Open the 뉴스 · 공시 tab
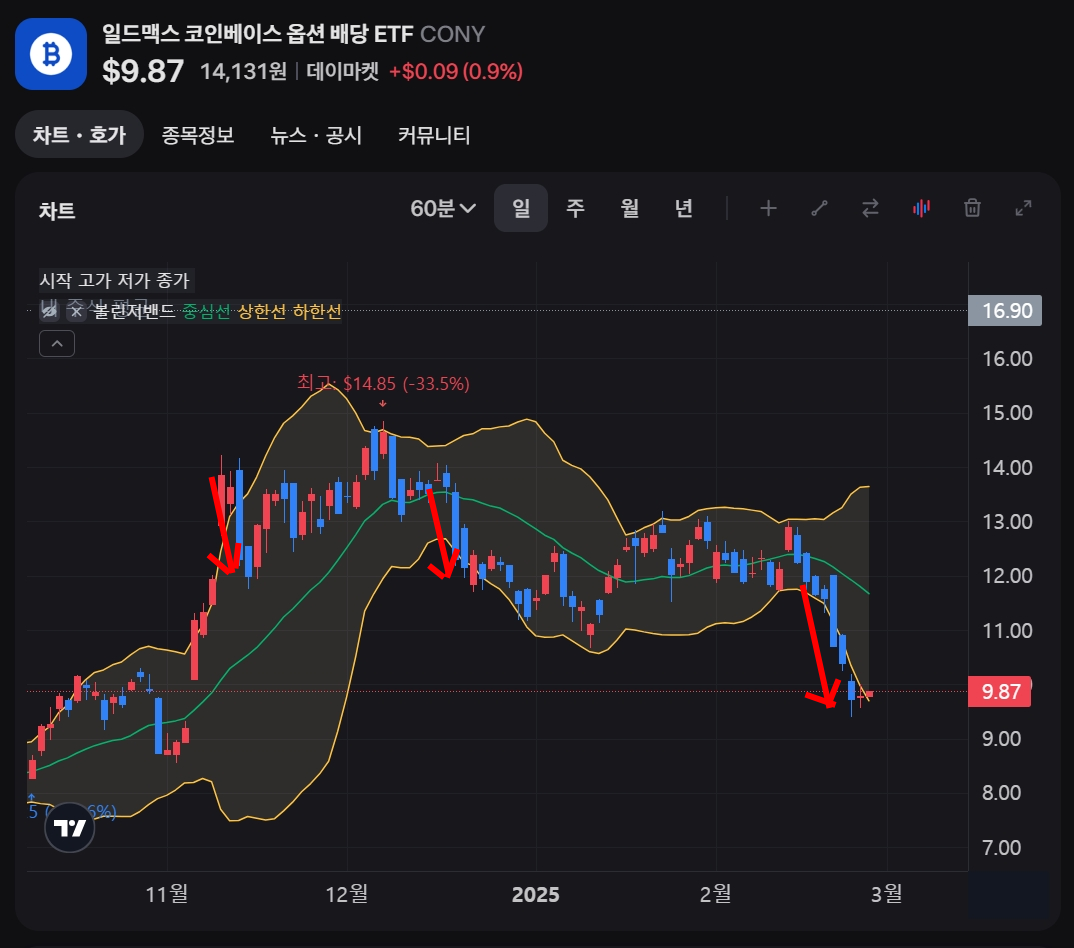The image size is (1074, 948). (316, 135)
